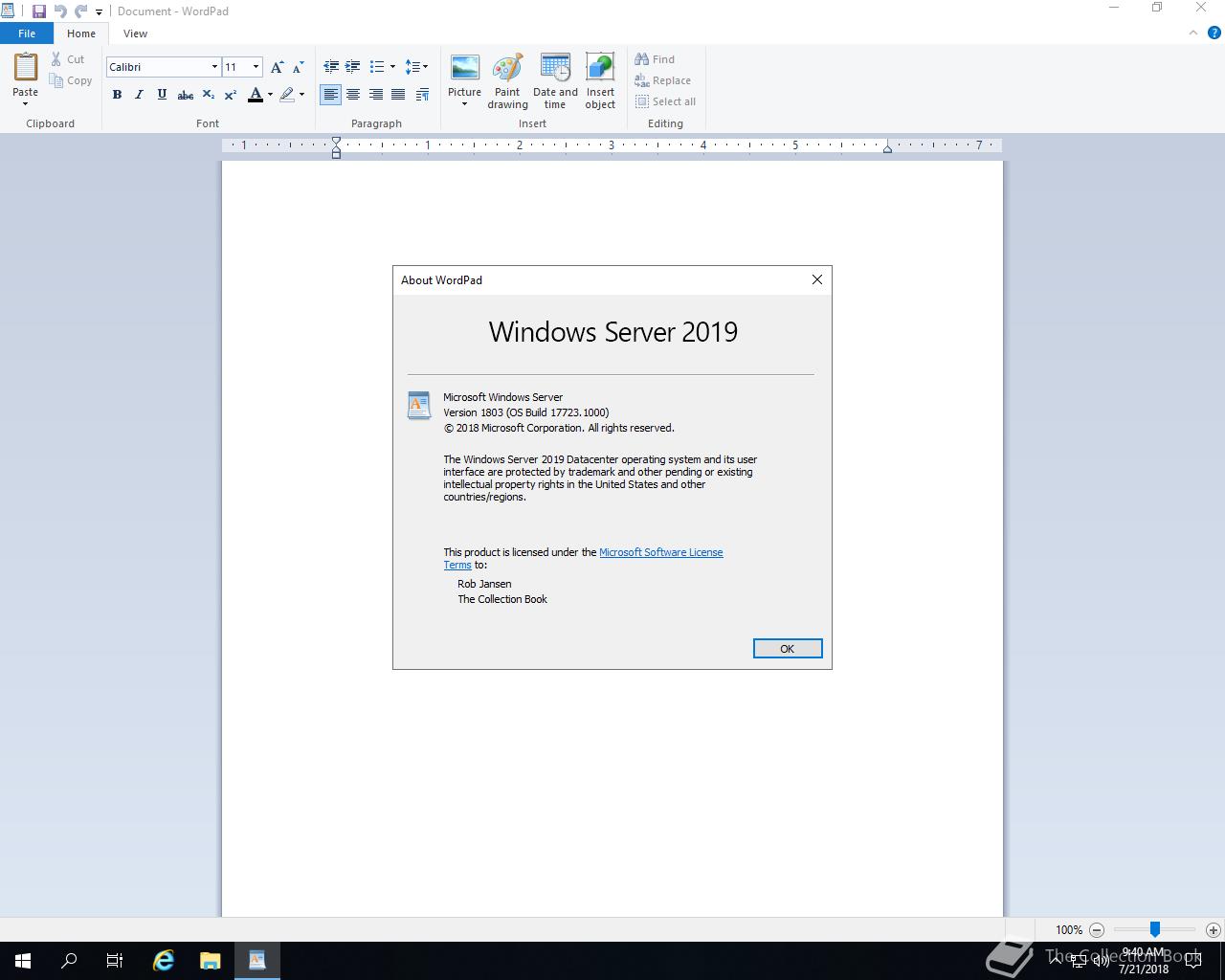This screenshot has width=1225, height=980.
Task: Collapse the ribbon with the chevron
Action: [x=1193, y=33]
